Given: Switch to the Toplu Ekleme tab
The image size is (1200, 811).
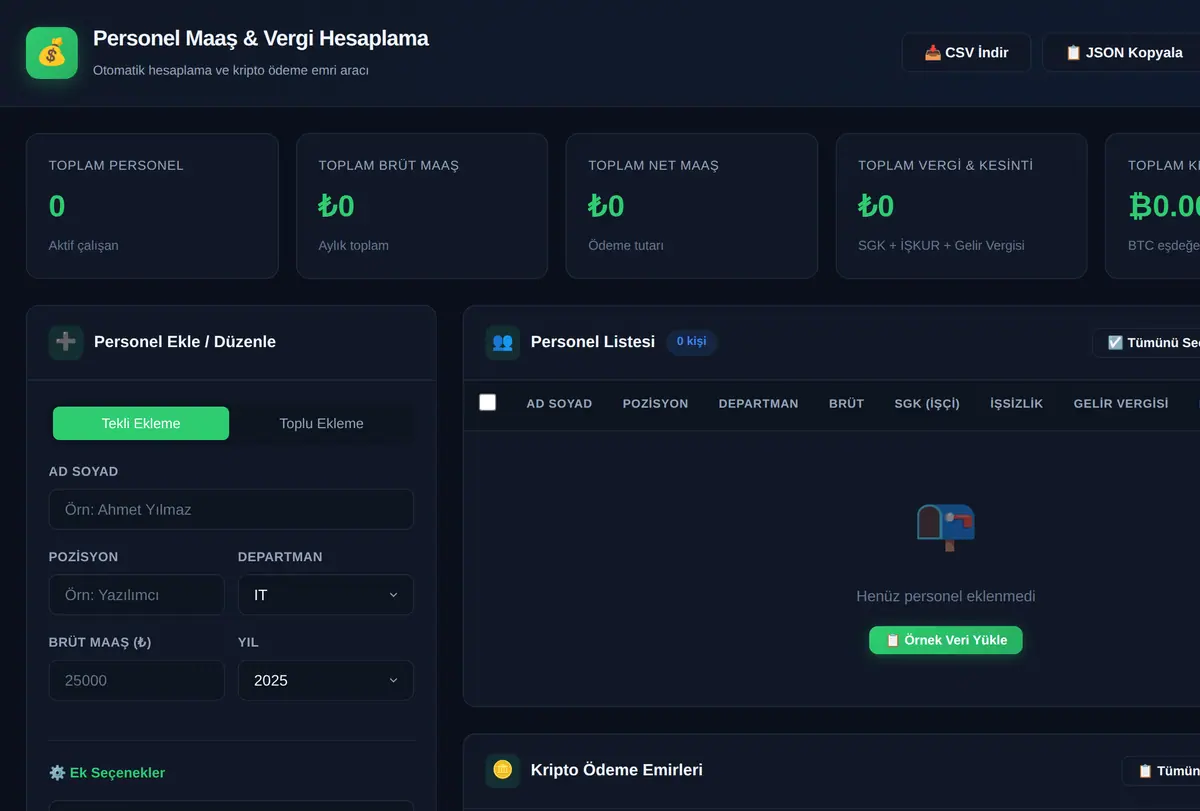Looking at the screenshot, I should point(322,423).
